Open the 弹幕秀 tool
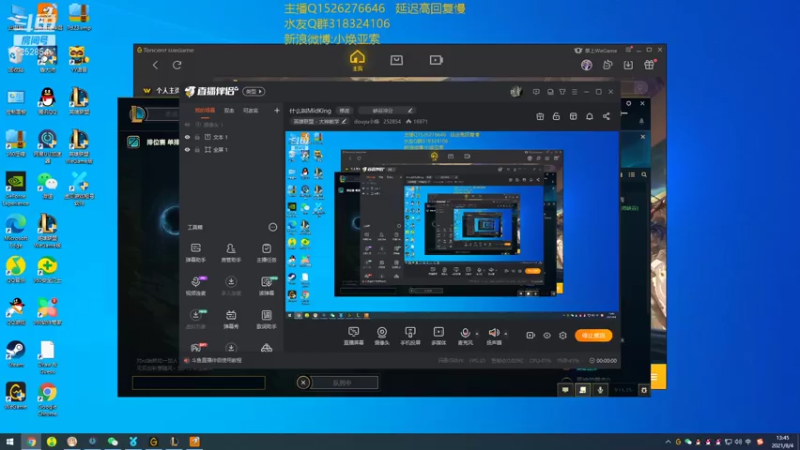This screenshot has height=450, width=800. click(x=231, y=319)
